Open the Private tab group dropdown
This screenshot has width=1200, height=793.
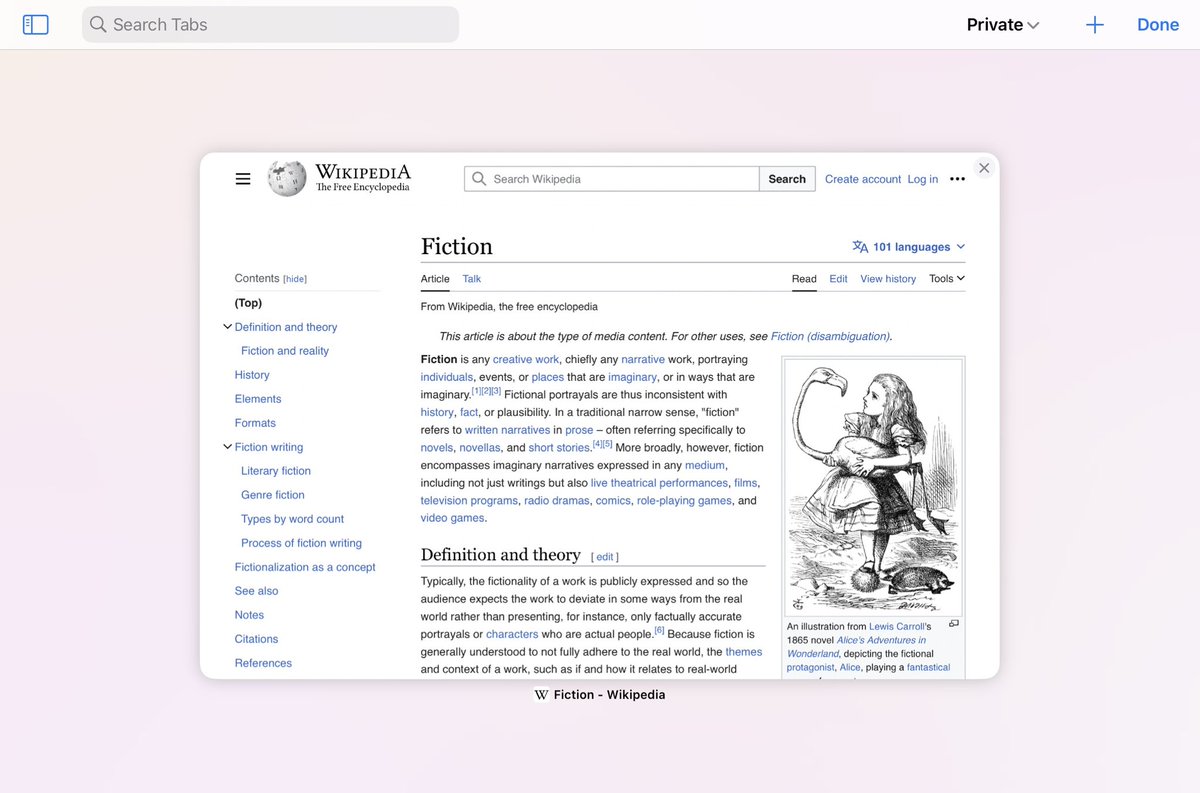coord(1003,25)
